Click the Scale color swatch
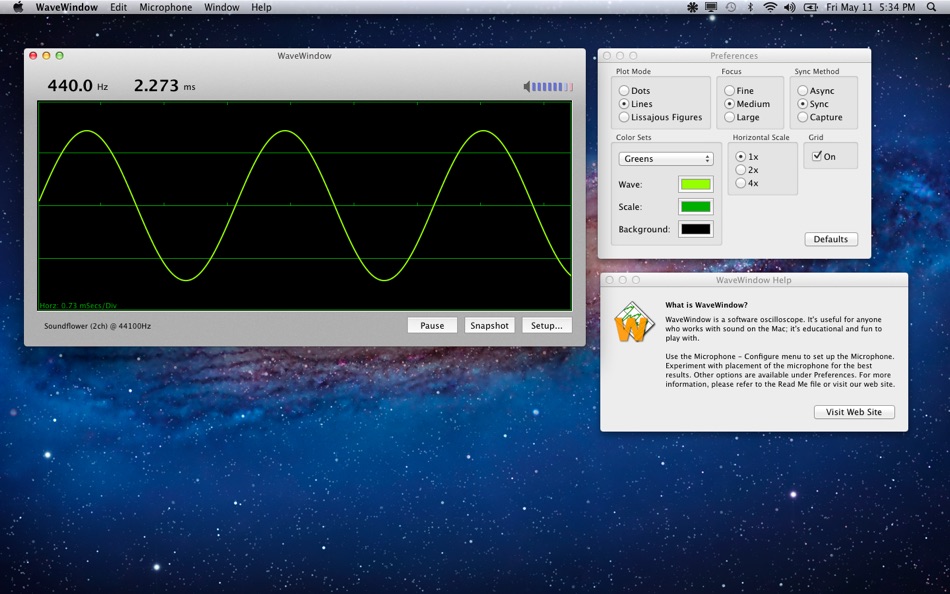This screenshot has height=594, width=950. point(696,207)
